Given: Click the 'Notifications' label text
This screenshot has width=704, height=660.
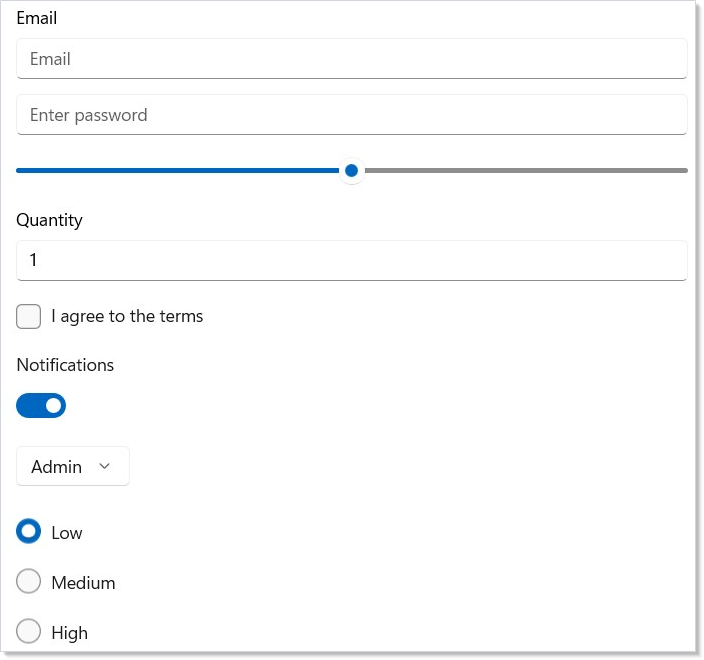Looking at the screenshot, I should 65,365.
